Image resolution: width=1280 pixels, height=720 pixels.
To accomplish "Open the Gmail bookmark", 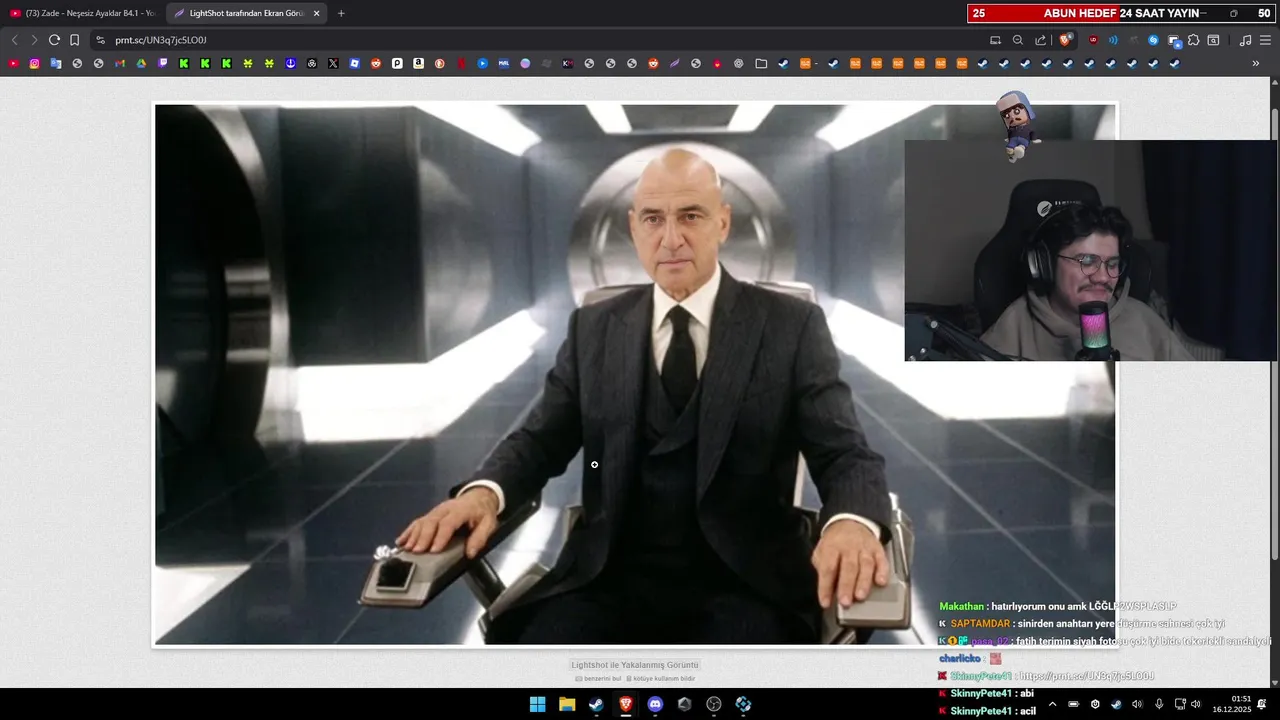I will [120, 63].
